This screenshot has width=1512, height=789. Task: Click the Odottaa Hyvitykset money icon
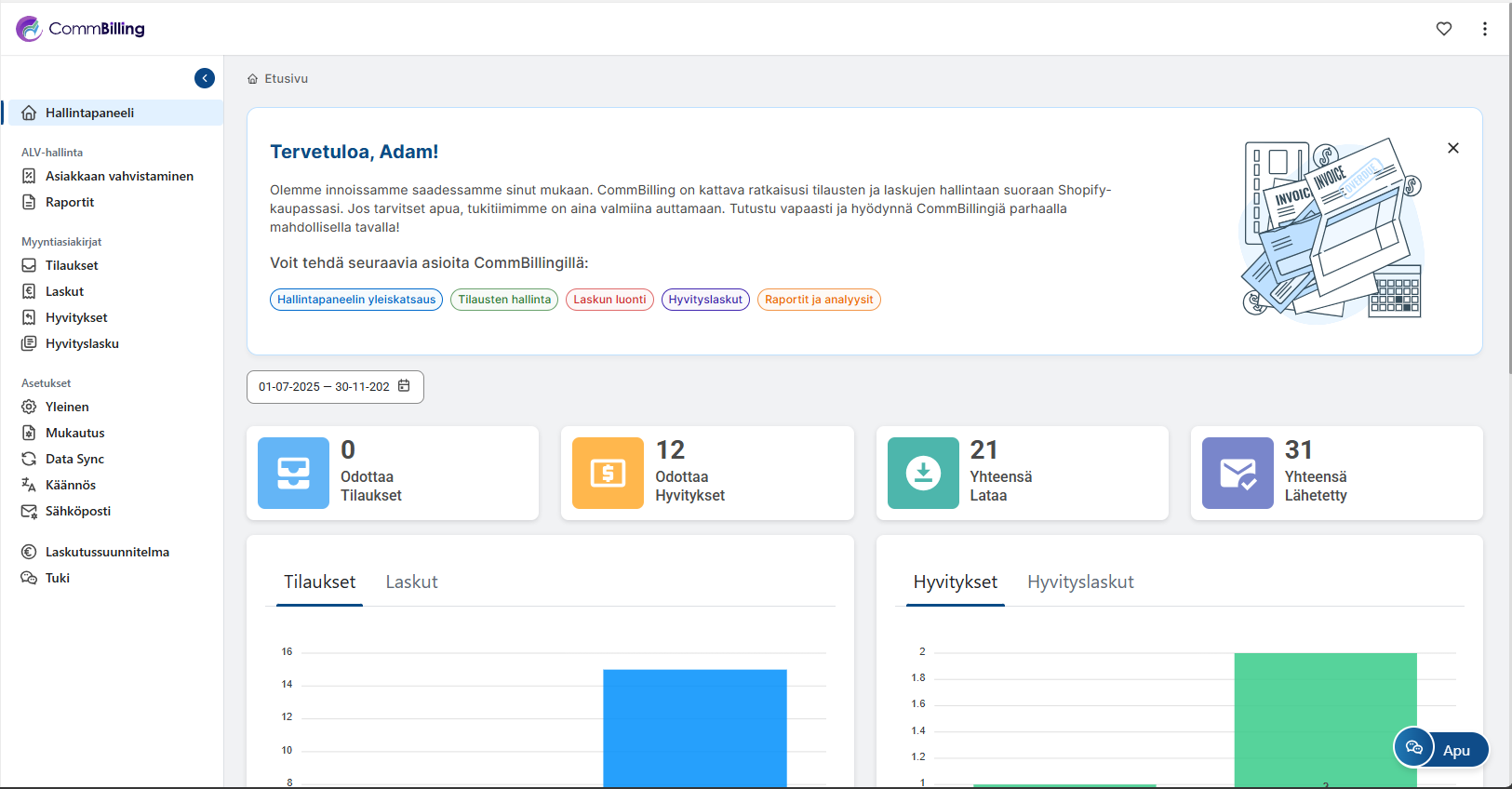608,473
